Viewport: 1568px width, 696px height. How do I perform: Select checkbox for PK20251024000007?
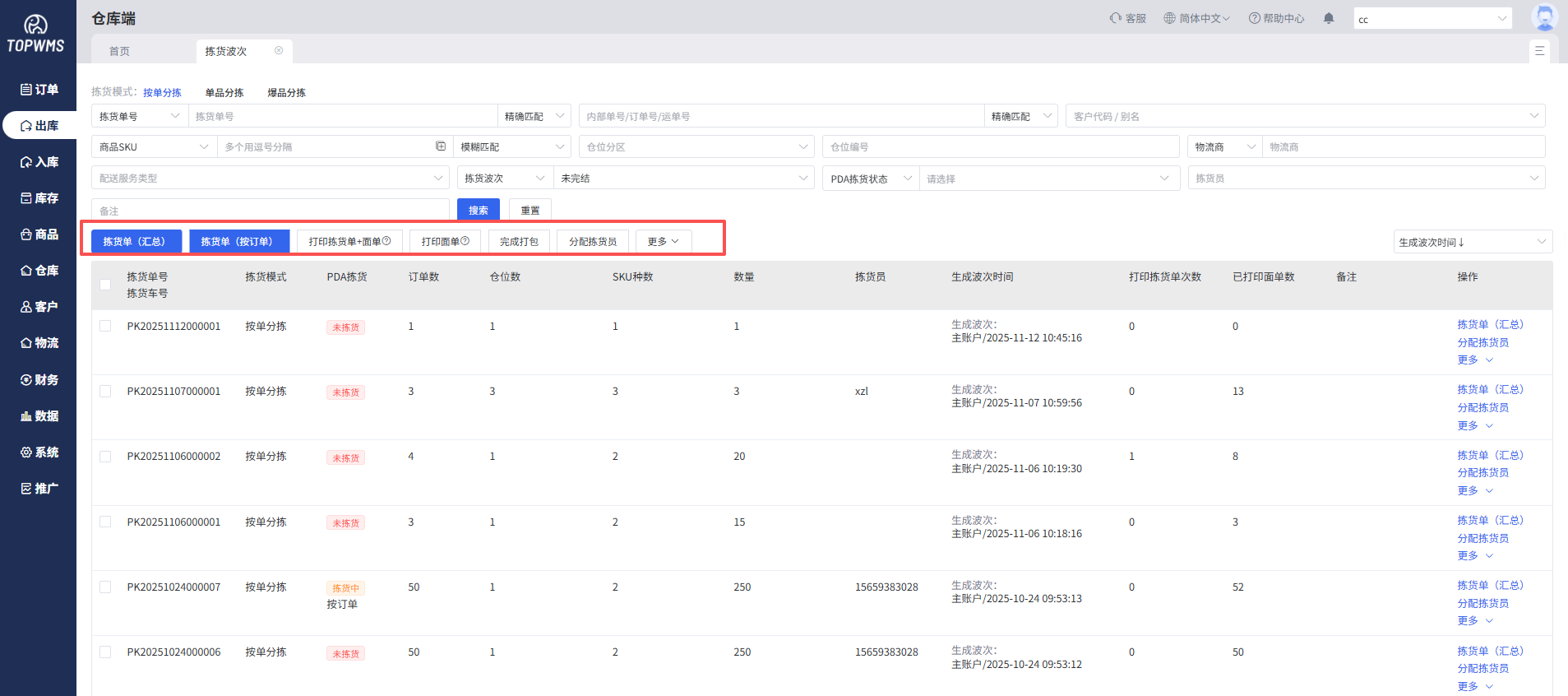click(x=105, y=587)
